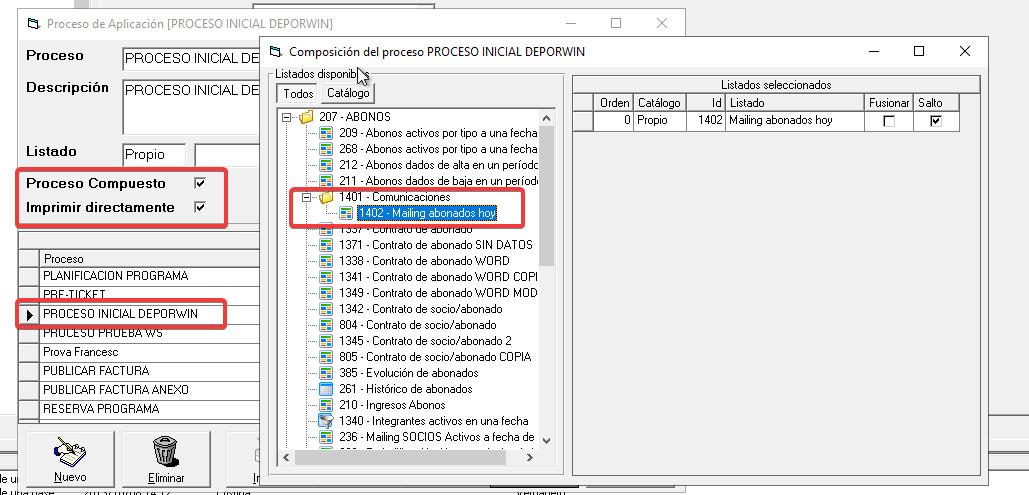Click the Listado column header in selected listings
Viewport: 1029px width, 495px height.
795,103
